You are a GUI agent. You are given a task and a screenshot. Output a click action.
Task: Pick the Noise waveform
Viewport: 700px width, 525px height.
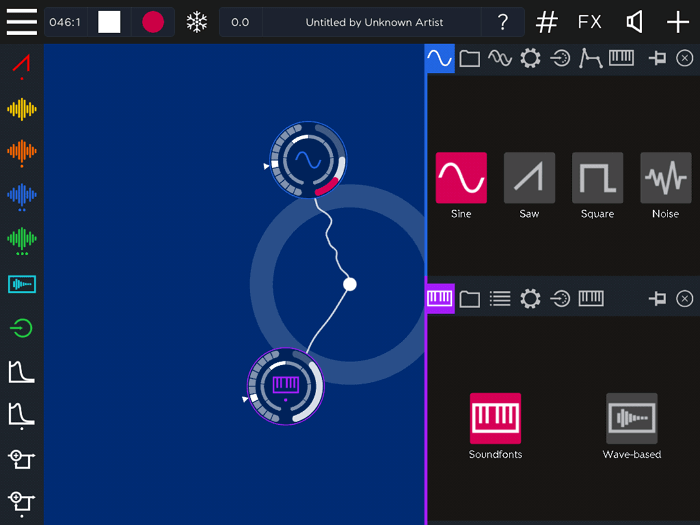click(x=665, y=178)
